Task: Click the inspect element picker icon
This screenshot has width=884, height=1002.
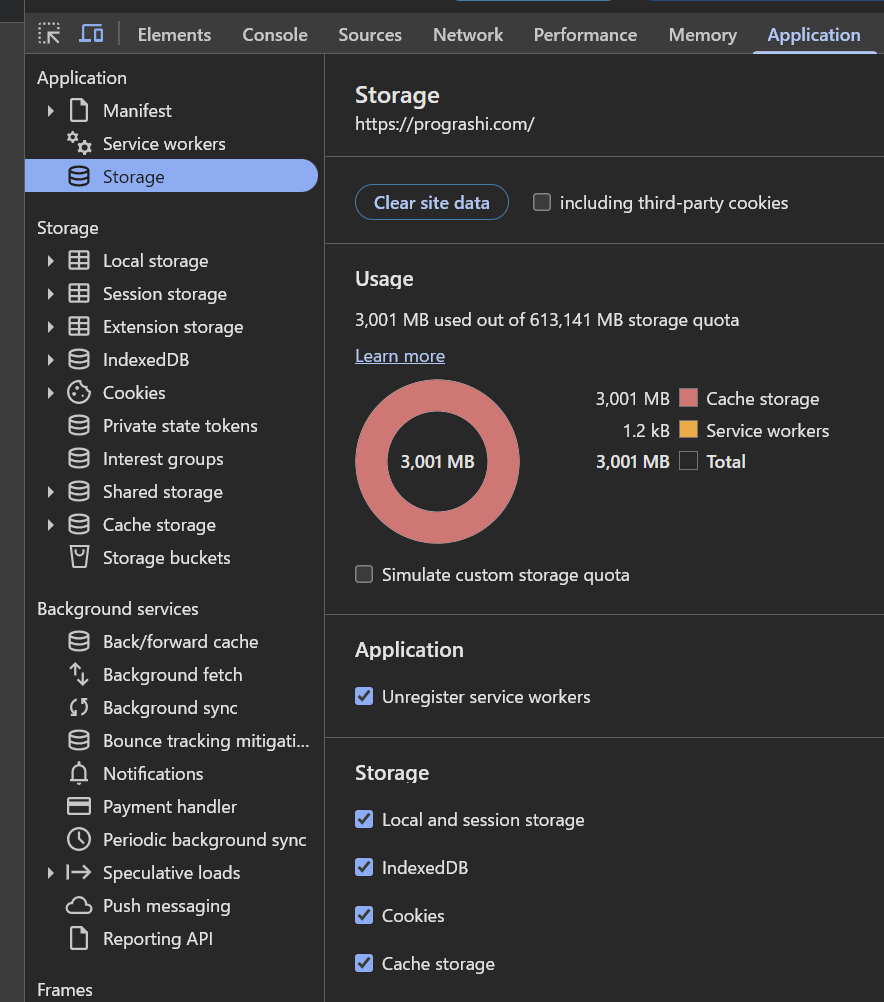Action: click(x=49, y=34)
